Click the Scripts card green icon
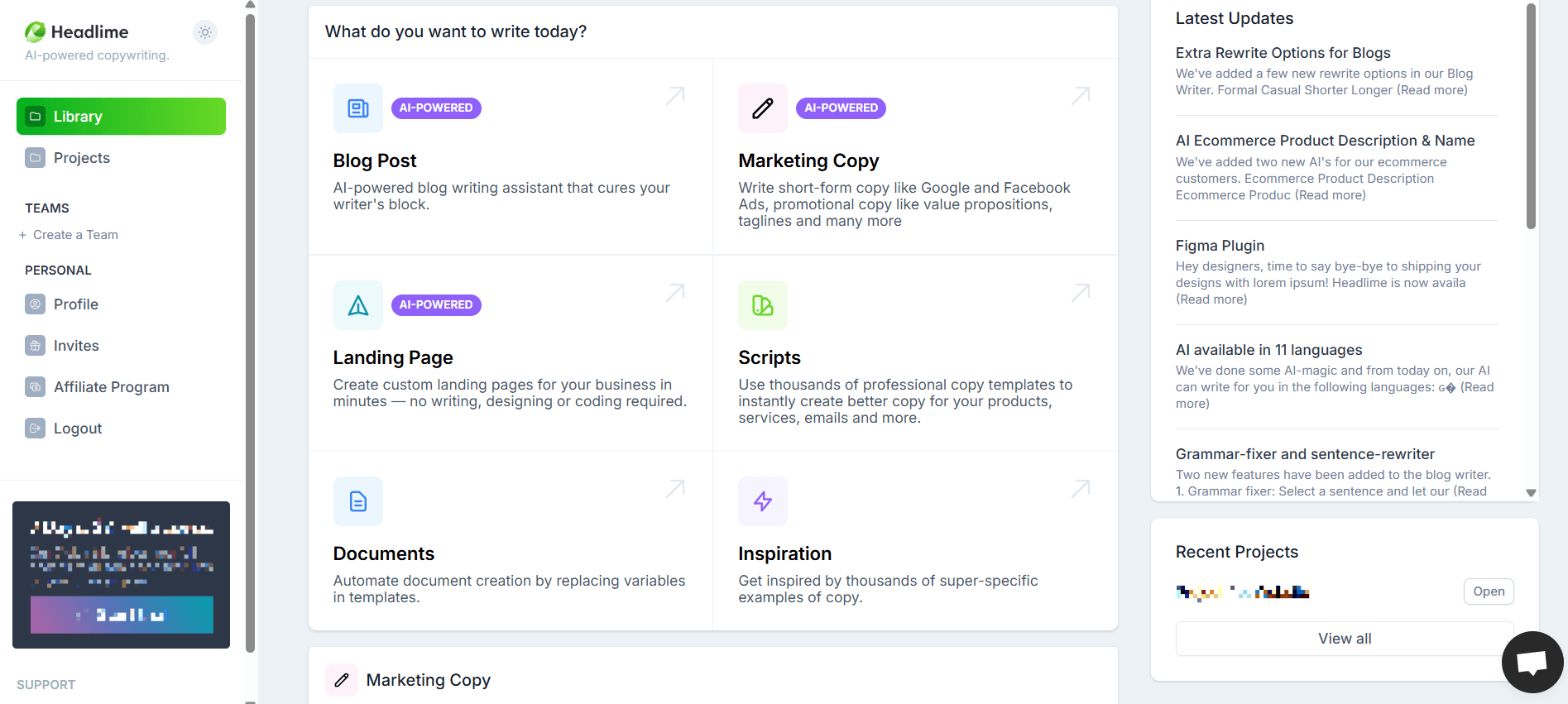This screenshot has height=704, width=1568. point(763,305)
